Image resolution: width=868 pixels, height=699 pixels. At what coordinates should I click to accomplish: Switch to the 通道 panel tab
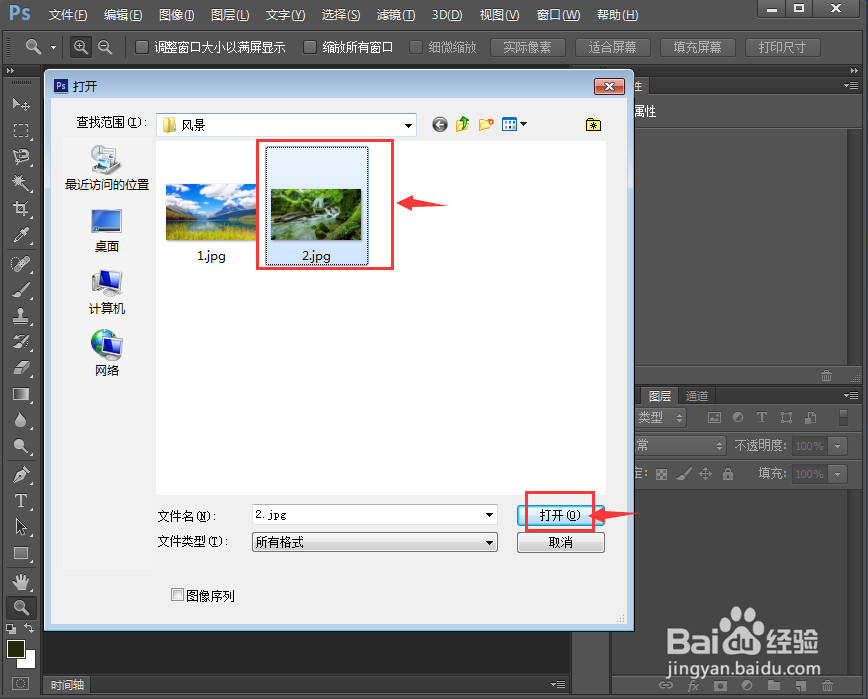tap(696, 395)
